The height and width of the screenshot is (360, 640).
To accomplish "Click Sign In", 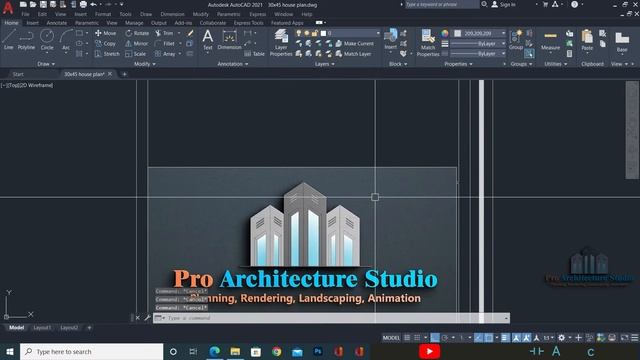I will pos(503,4).
